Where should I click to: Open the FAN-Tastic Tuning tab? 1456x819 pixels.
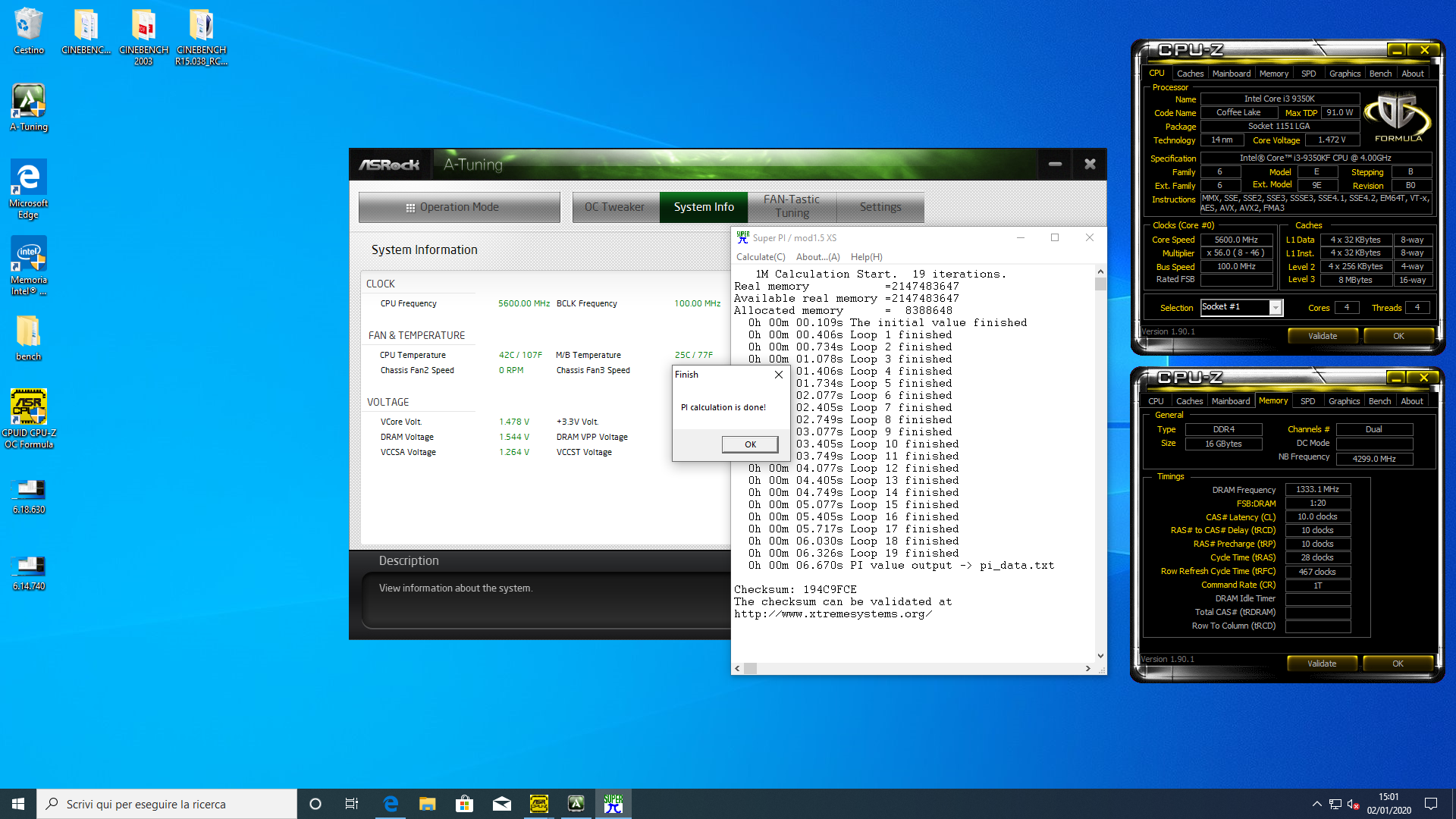792,206
